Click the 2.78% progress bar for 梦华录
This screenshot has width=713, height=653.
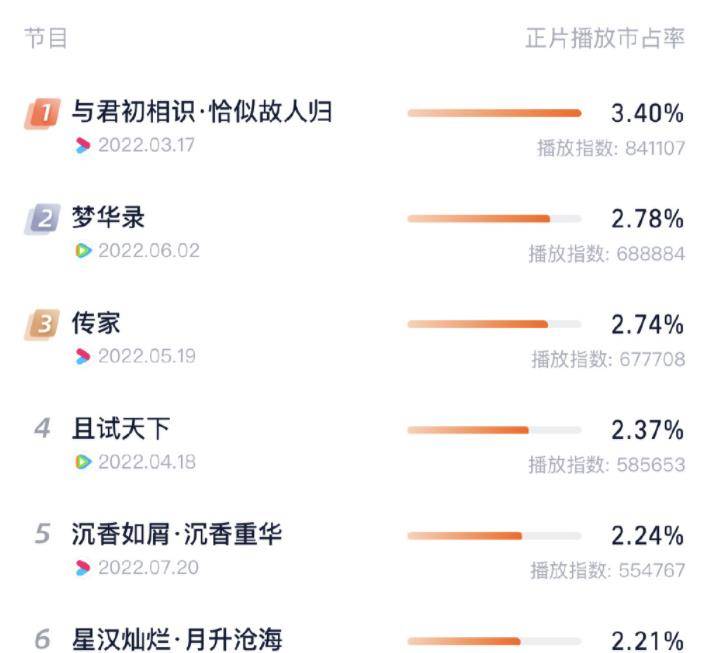(x=494, y=219)
